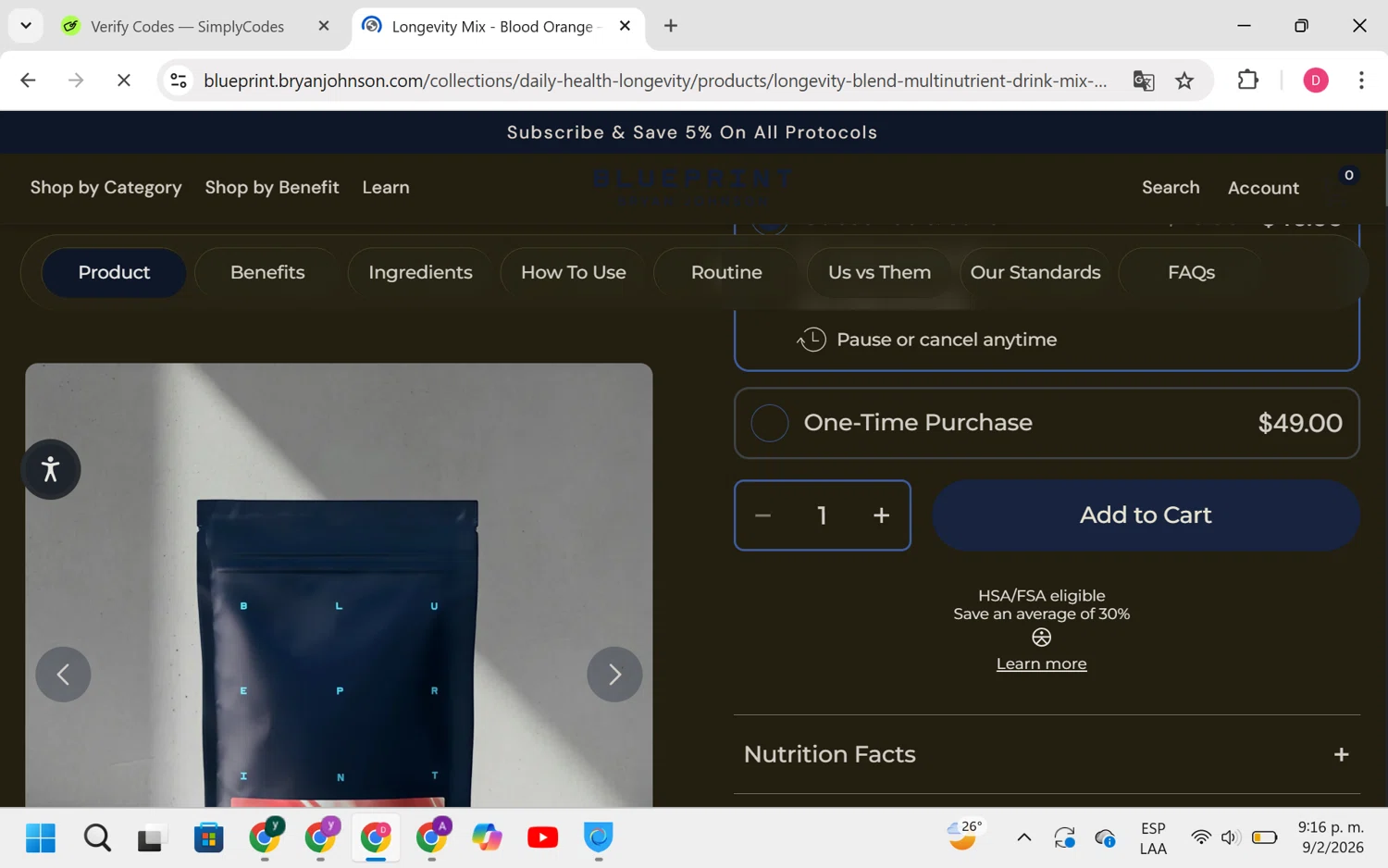Viewport: 1388px width, 868px height.
Task: Show next product image
Action: 614,674
